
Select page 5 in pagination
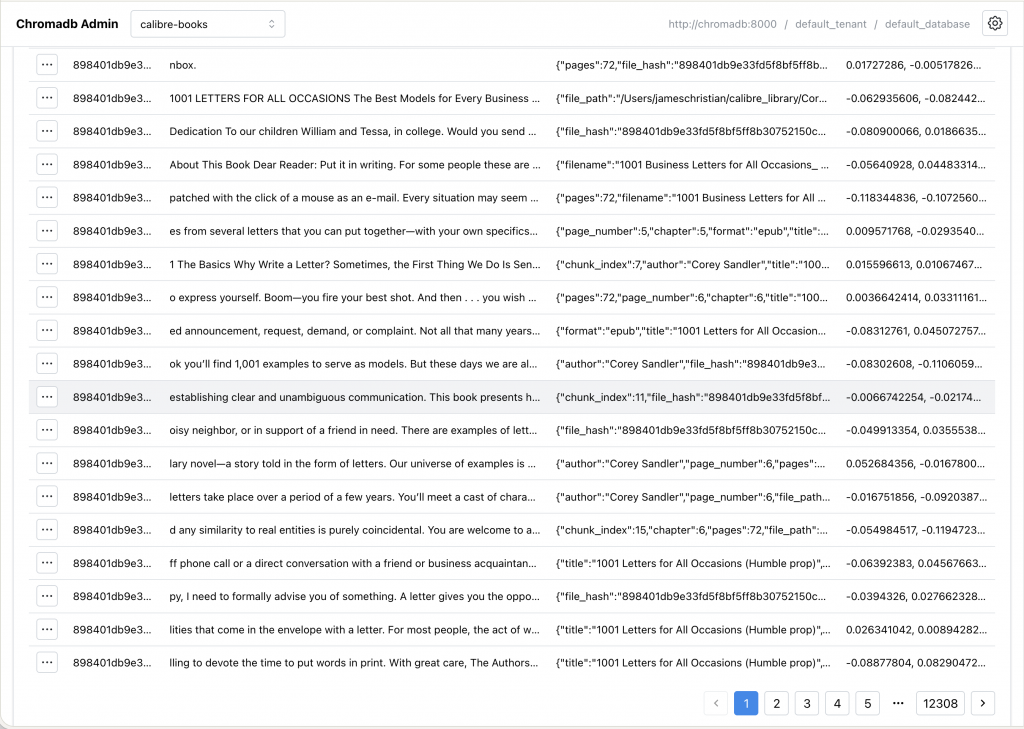[x=867, y=703]
